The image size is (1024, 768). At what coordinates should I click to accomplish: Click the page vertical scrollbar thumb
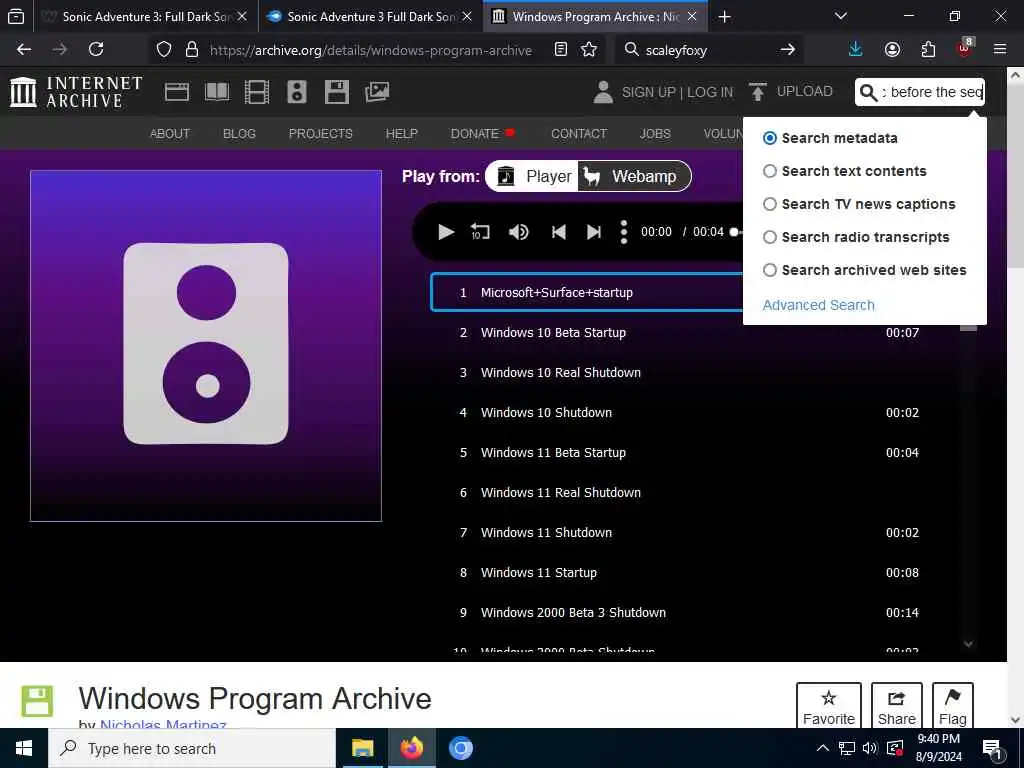click(x=1015, y=175)
